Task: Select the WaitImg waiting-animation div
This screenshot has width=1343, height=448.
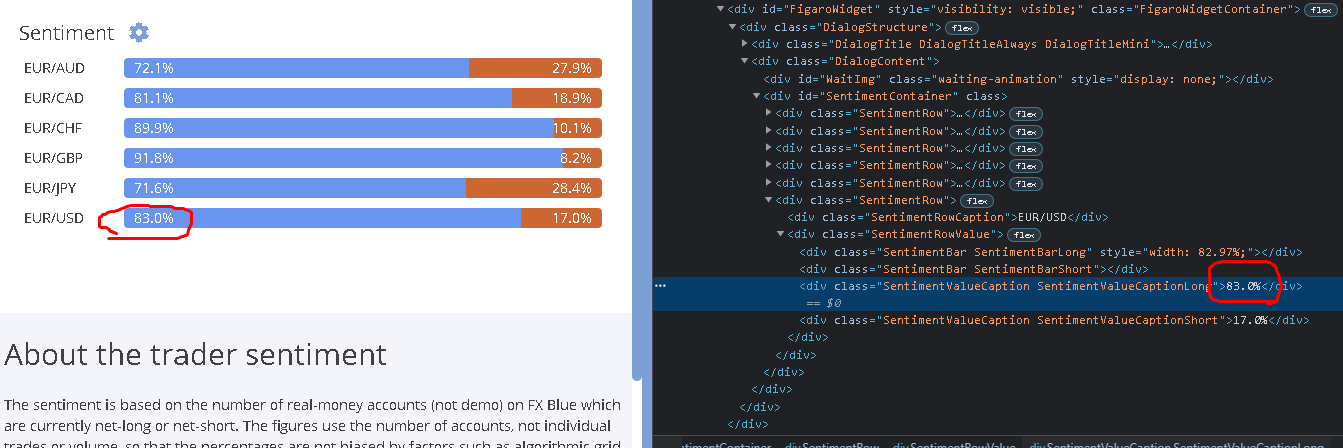Action: pyautogui.click(x=1017, y=79)
